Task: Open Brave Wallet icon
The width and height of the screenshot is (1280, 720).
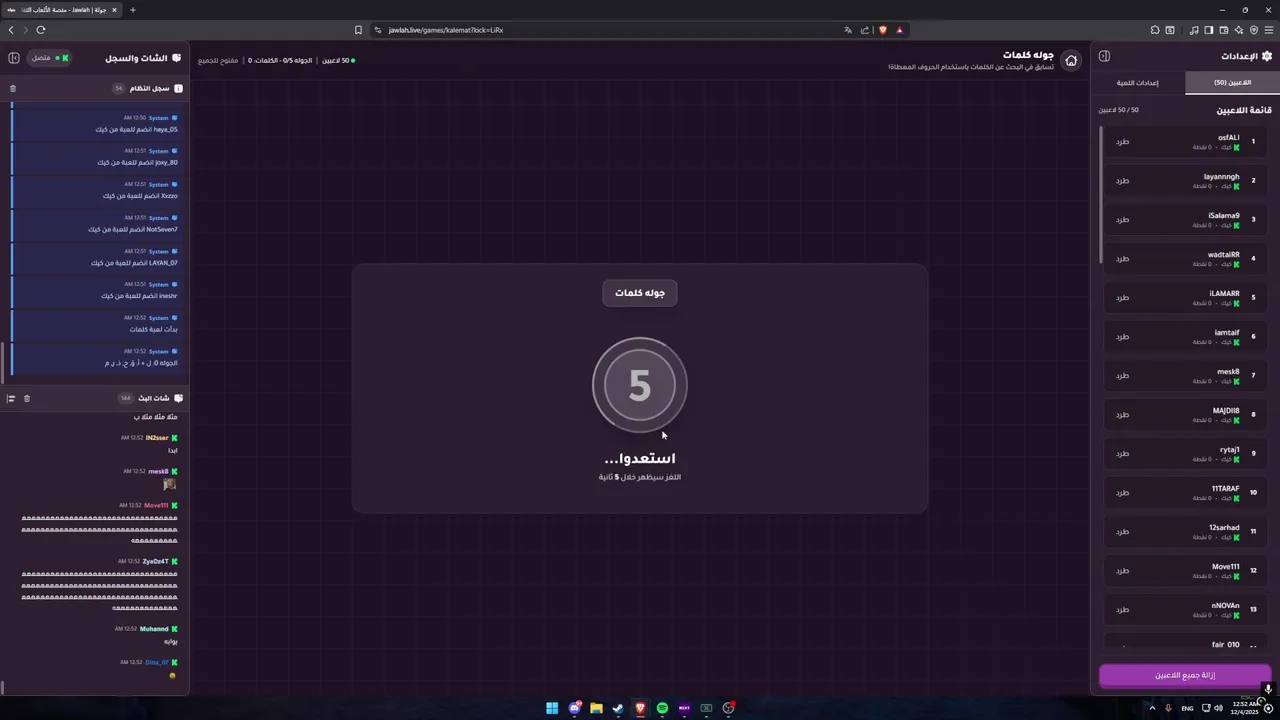Action: click(x=1224, y=30)
